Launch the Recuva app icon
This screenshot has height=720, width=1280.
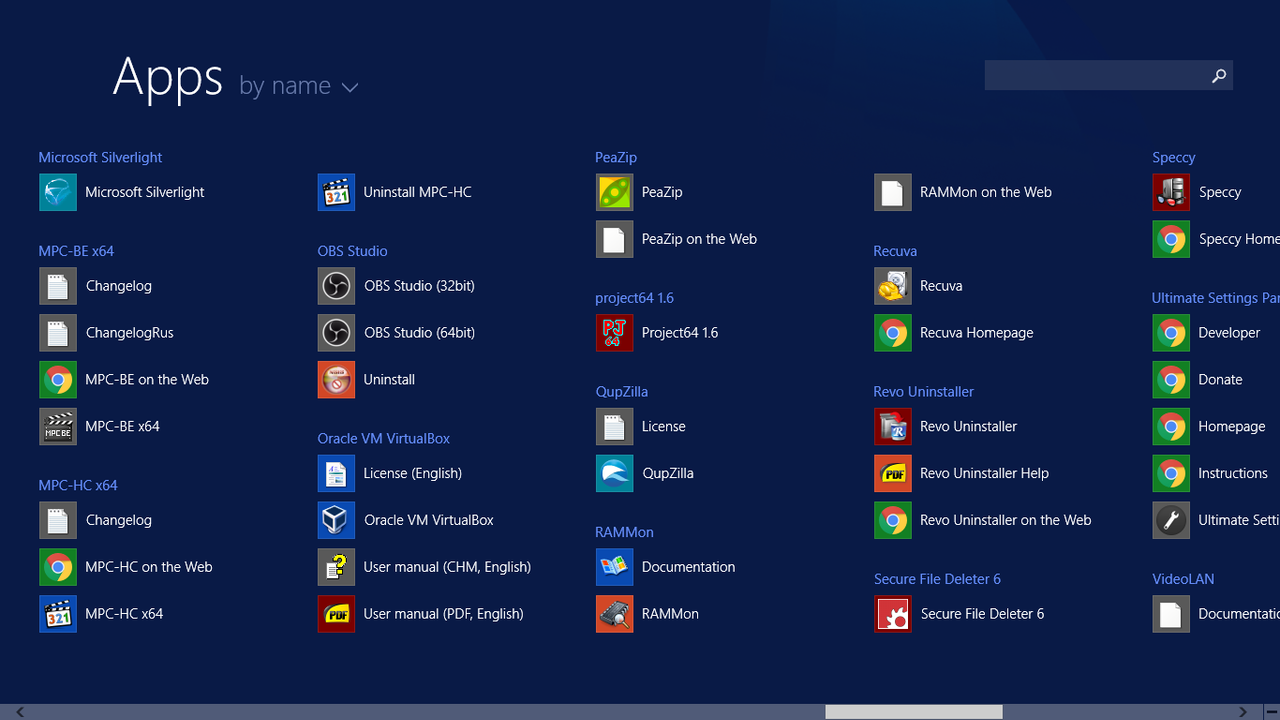point(892,285)
